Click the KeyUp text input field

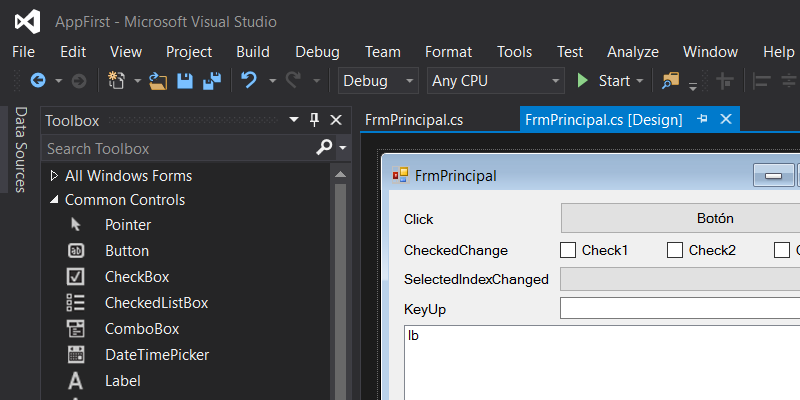pyautogui.click(x=680, y=309)
